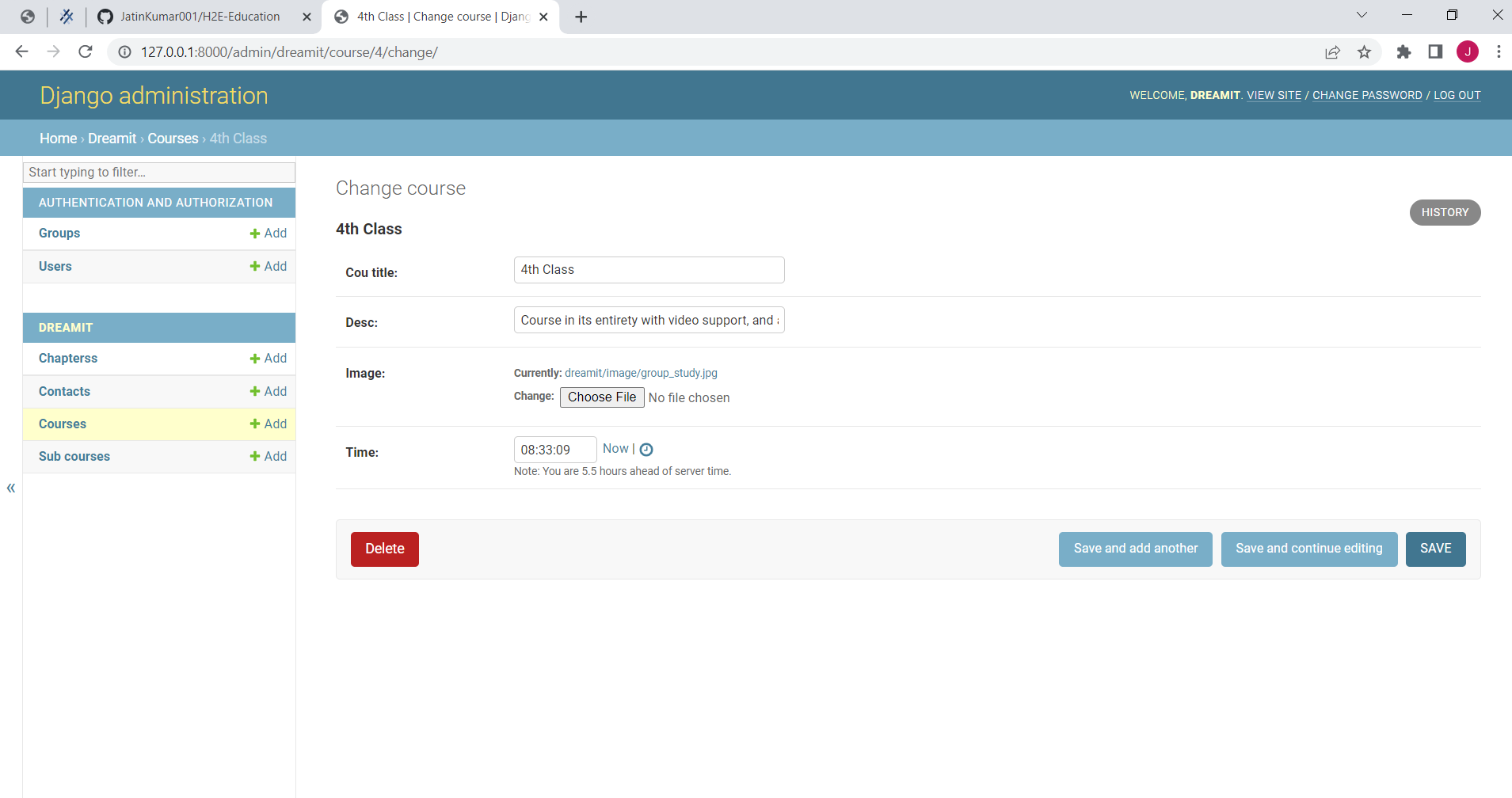Open Chrome's three-dot menu

[1498, 51]
